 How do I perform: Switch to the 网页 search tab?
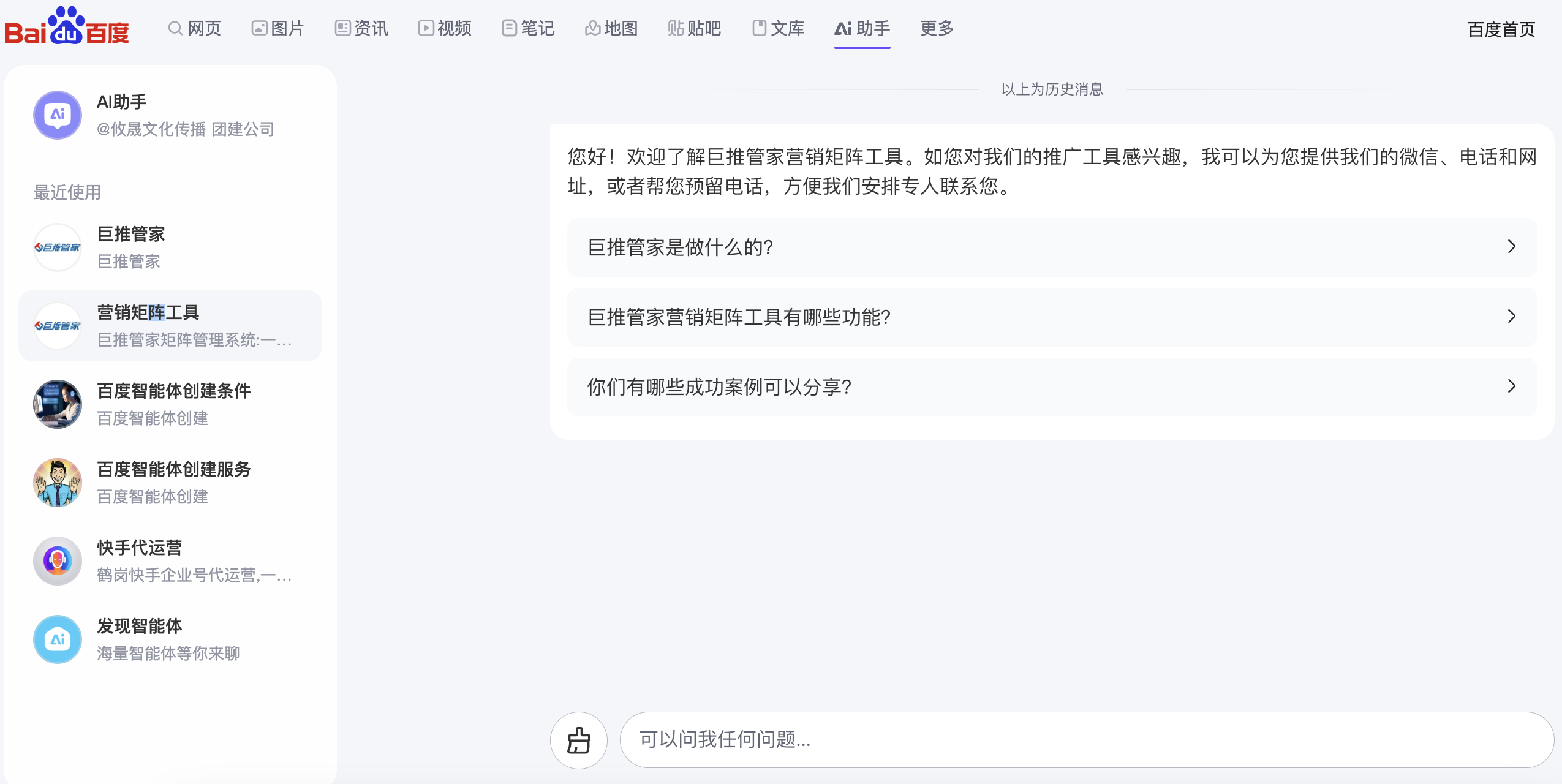tap(195, 28)
